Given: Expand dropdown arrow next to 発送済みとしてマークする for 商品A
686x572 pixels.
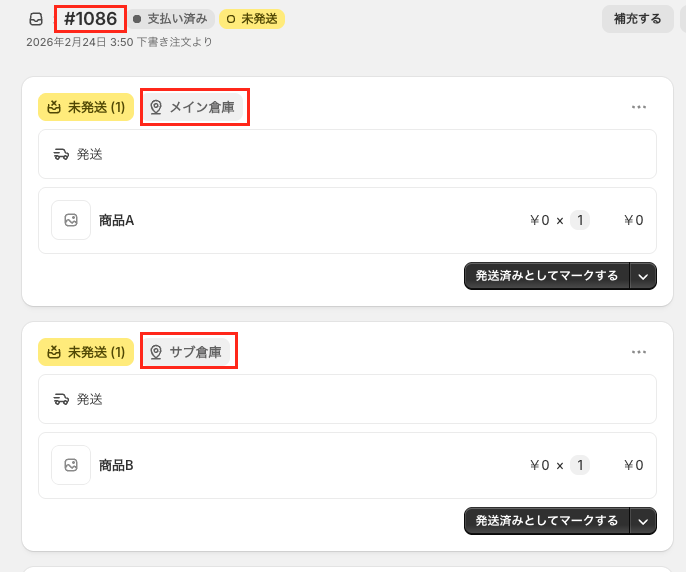Looking at the screenshot, I should pos(644,276).
